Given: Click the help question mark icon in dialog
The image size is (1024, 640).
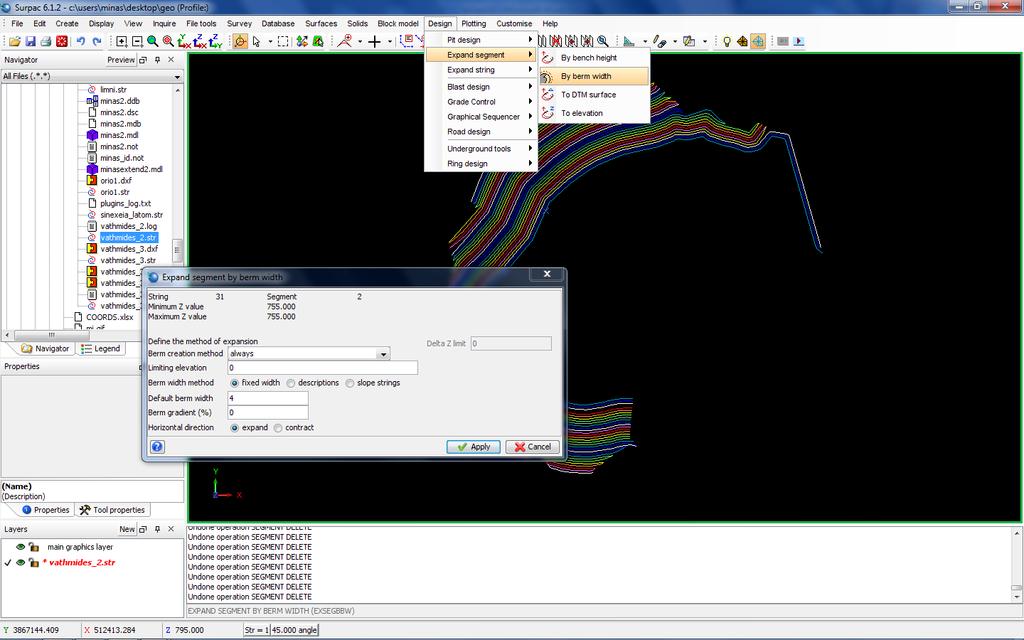Looking at the screenshot, I should [157, 447].
